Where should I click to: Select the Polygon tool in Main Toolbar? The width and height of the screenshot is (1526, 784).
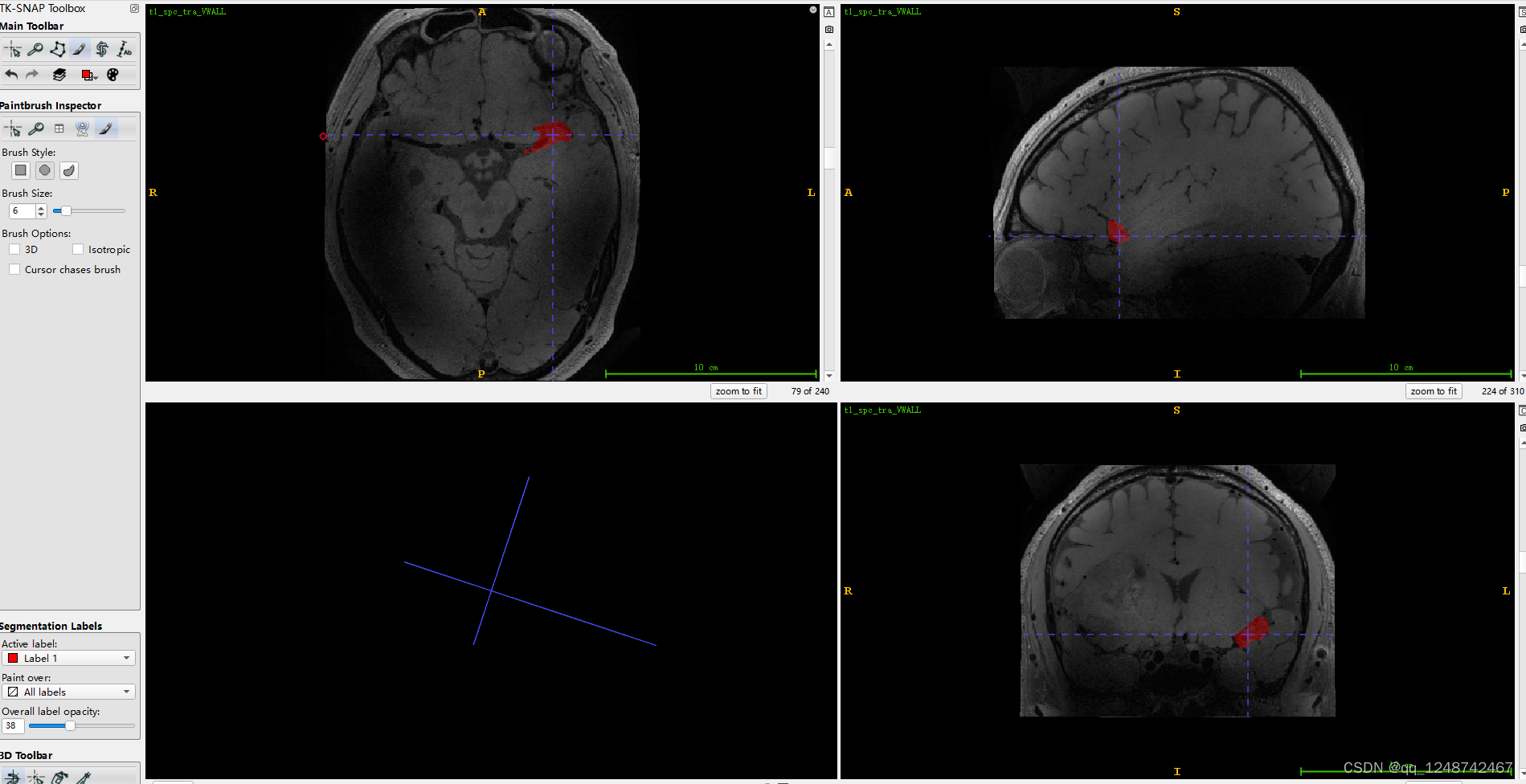pos(58,50)
